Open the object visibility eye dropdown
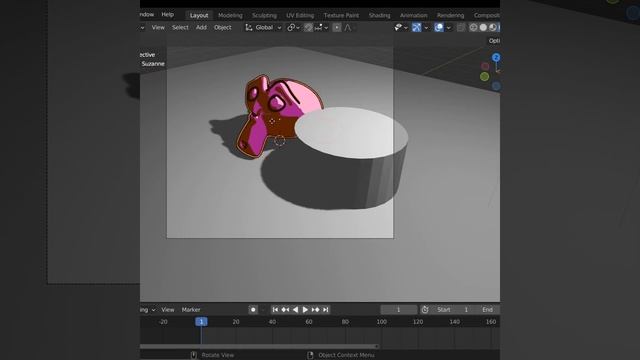Screen dimensions: 640x360 pyautogui.click(x=401, y=27)
